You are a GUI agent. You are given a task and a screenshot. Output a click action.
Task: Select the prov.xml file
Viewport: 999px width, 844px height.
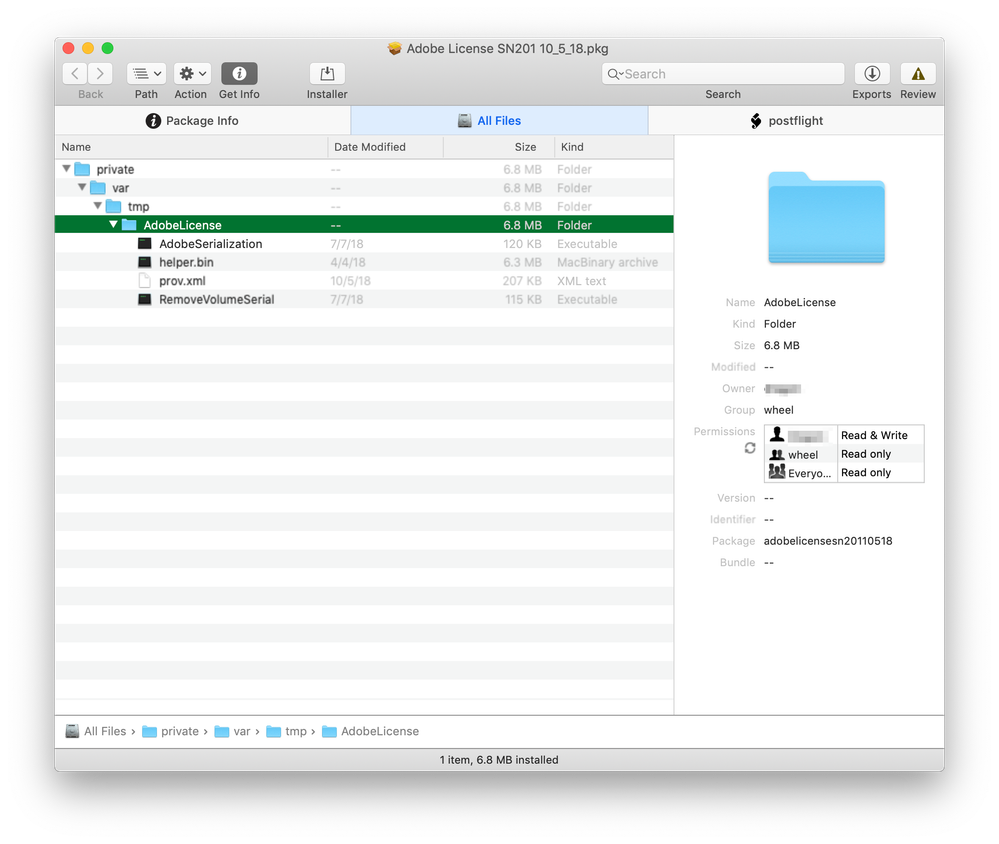click(364, 280)
